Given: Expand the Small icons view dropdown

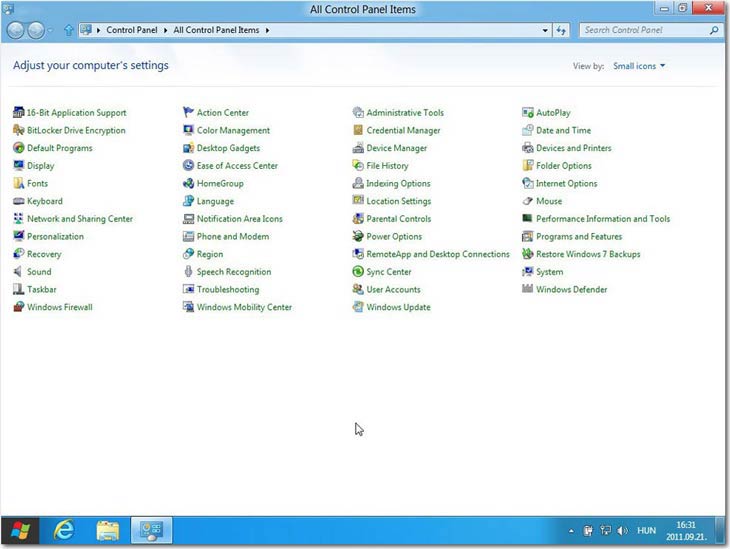Looking at the screenshot, I should pyautogui.click(x=639, y=66).
